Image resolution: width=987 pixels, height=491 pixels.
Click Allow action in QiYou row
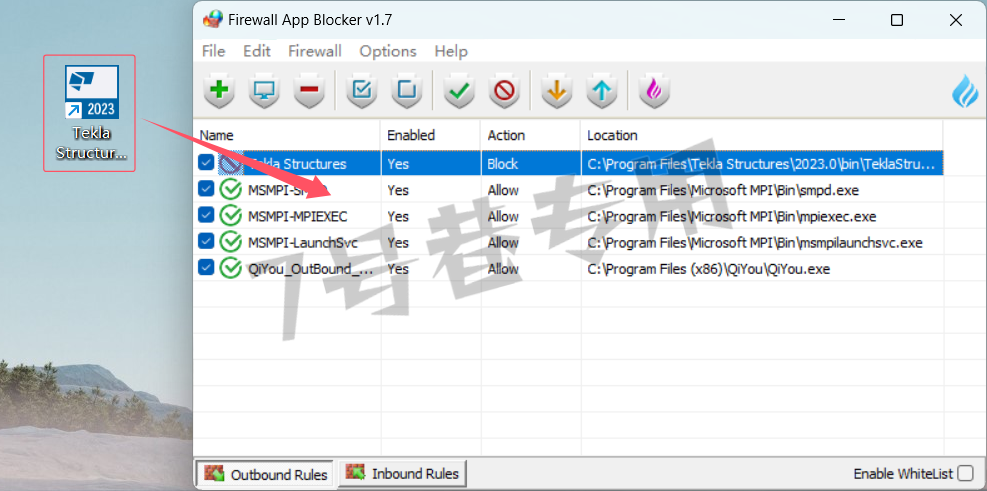(x=503, y=269)
